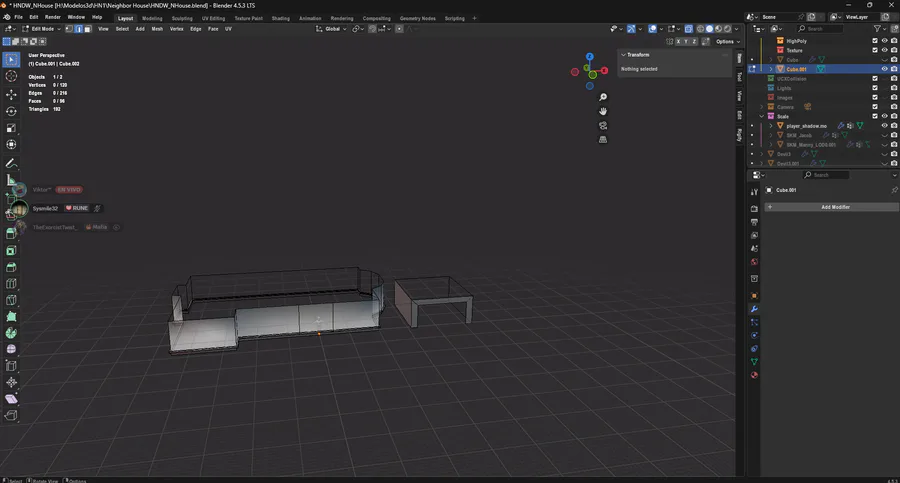Choose the Smooth tool
Viewport: 900px width, 483px height.
[x=11, y=349]
